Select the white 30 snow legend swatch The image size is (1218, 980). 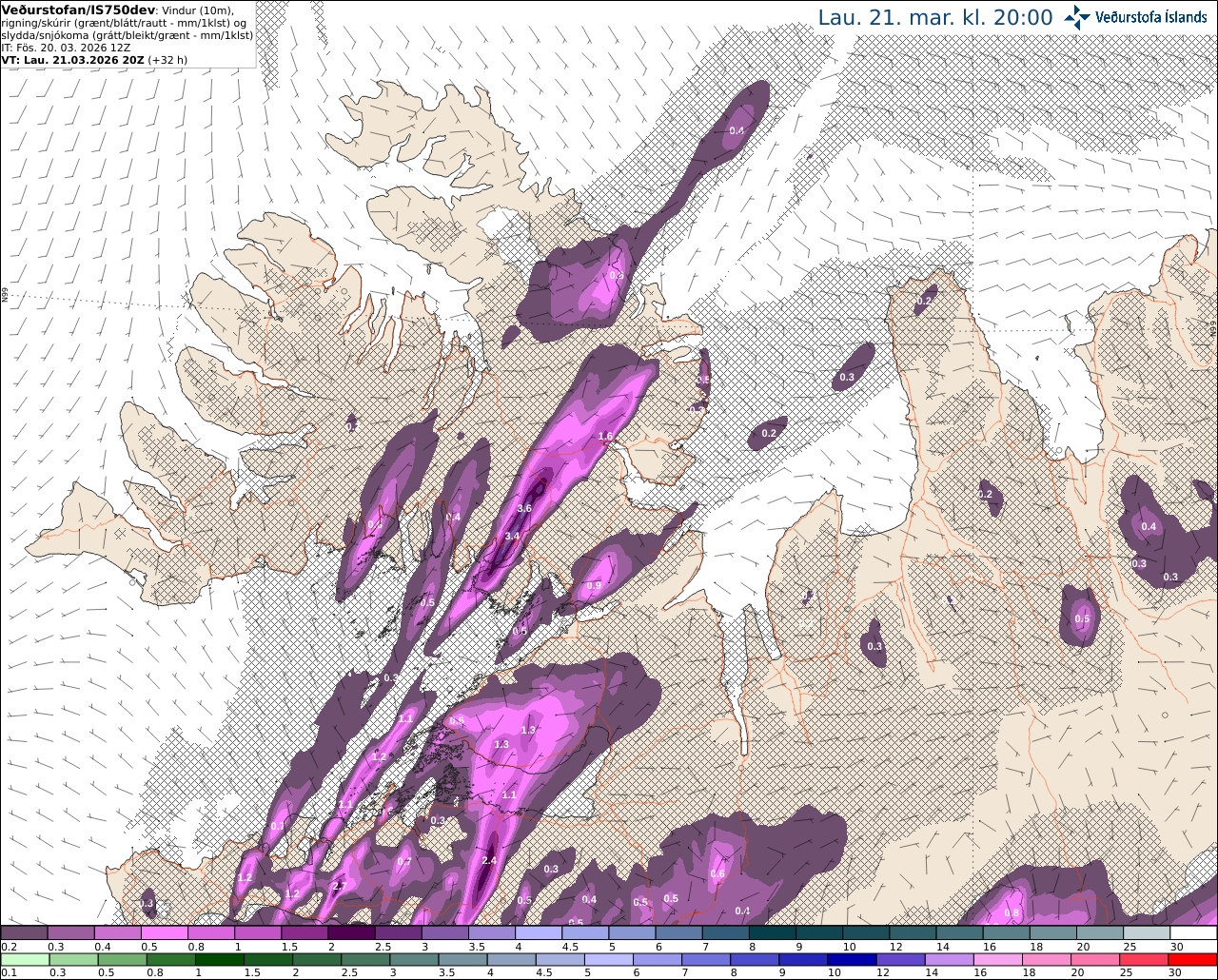[x=1193, y=933]
